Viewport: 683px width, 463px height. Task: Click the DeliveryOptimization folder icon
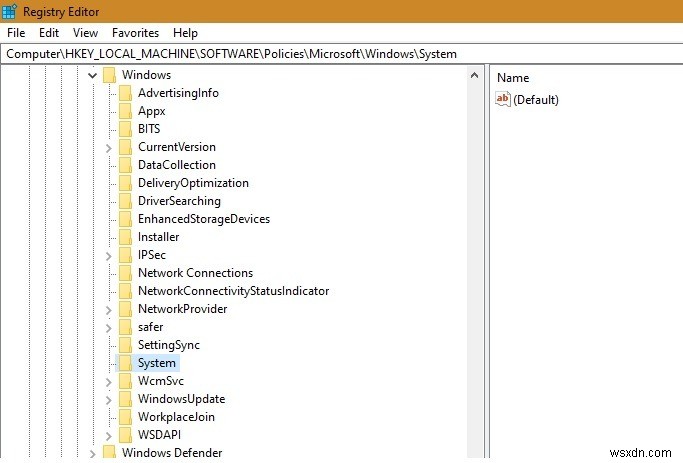[x=125, y=183]
